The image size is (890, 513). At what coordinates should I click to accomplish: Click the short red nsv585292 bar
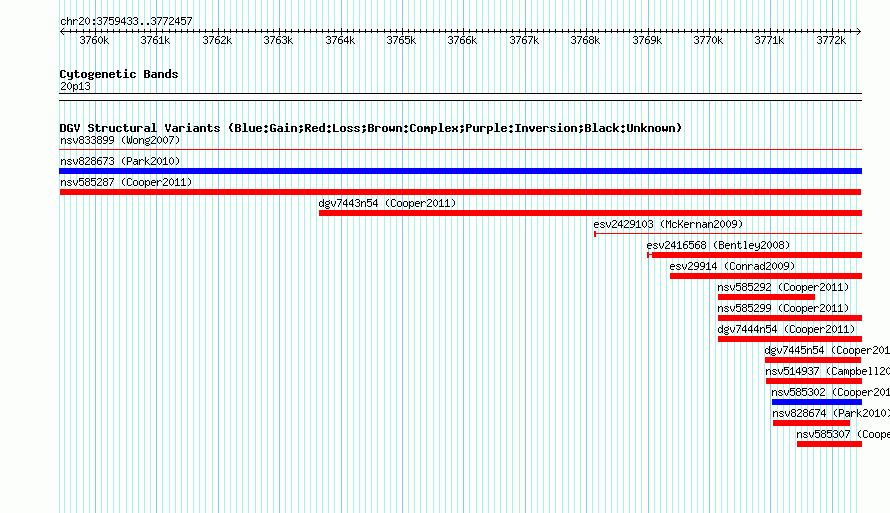point(766,297)
